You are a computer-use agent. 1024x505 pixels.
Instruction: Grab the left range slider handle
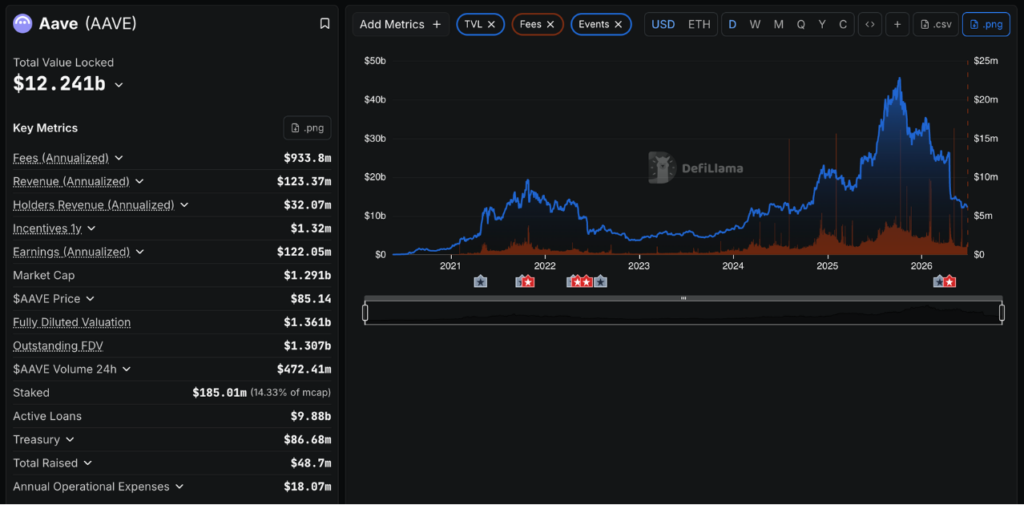pos(365,314)
